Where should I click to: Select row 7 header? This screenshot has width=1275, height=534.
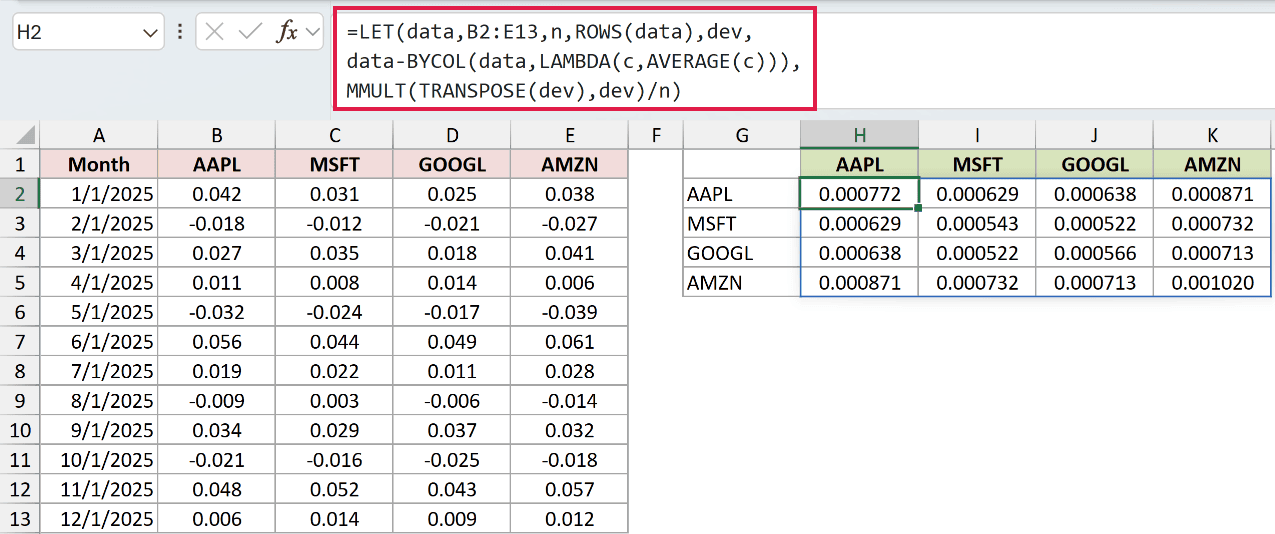point(20,342)
